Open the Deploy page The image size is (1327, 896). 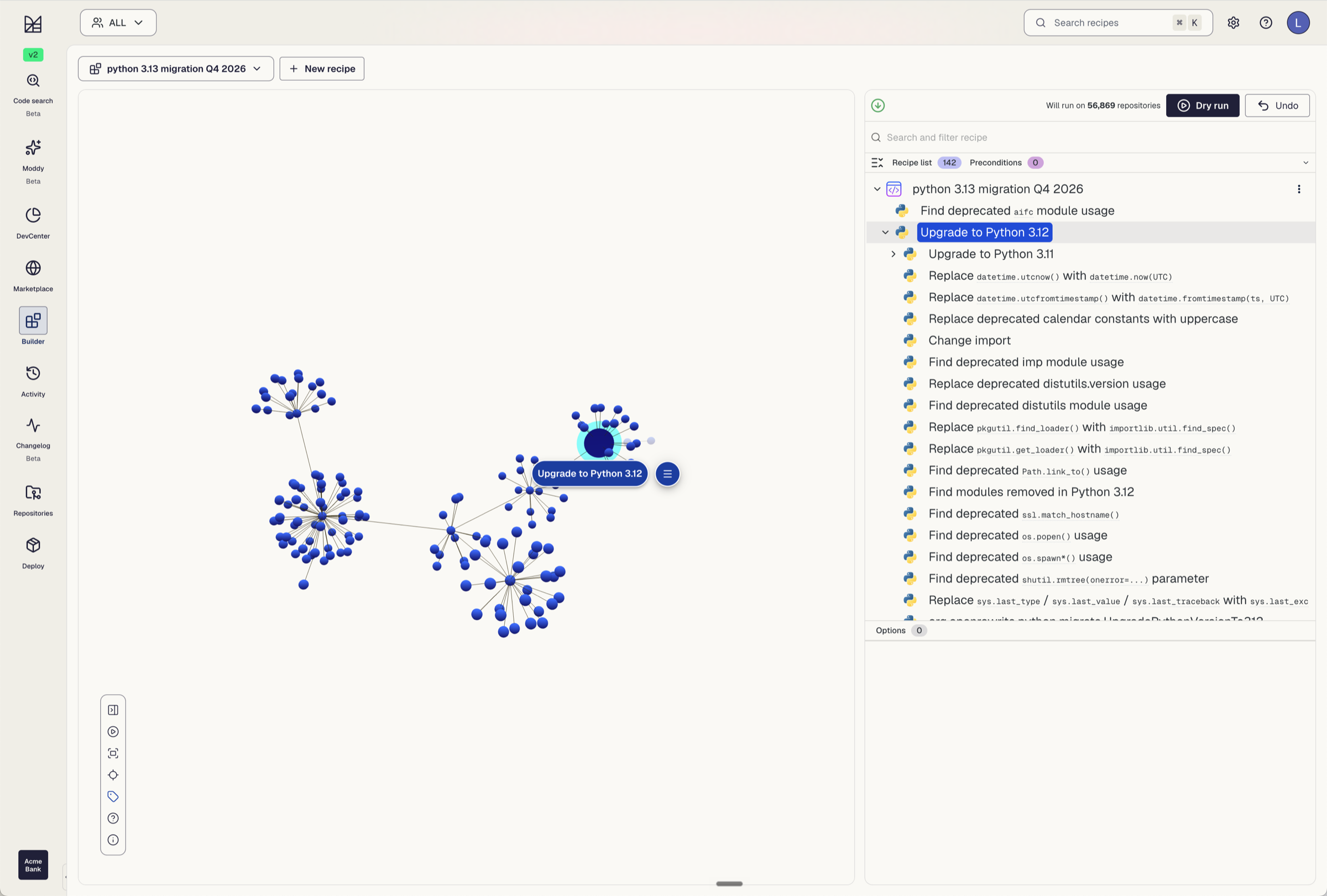point(33,552)
